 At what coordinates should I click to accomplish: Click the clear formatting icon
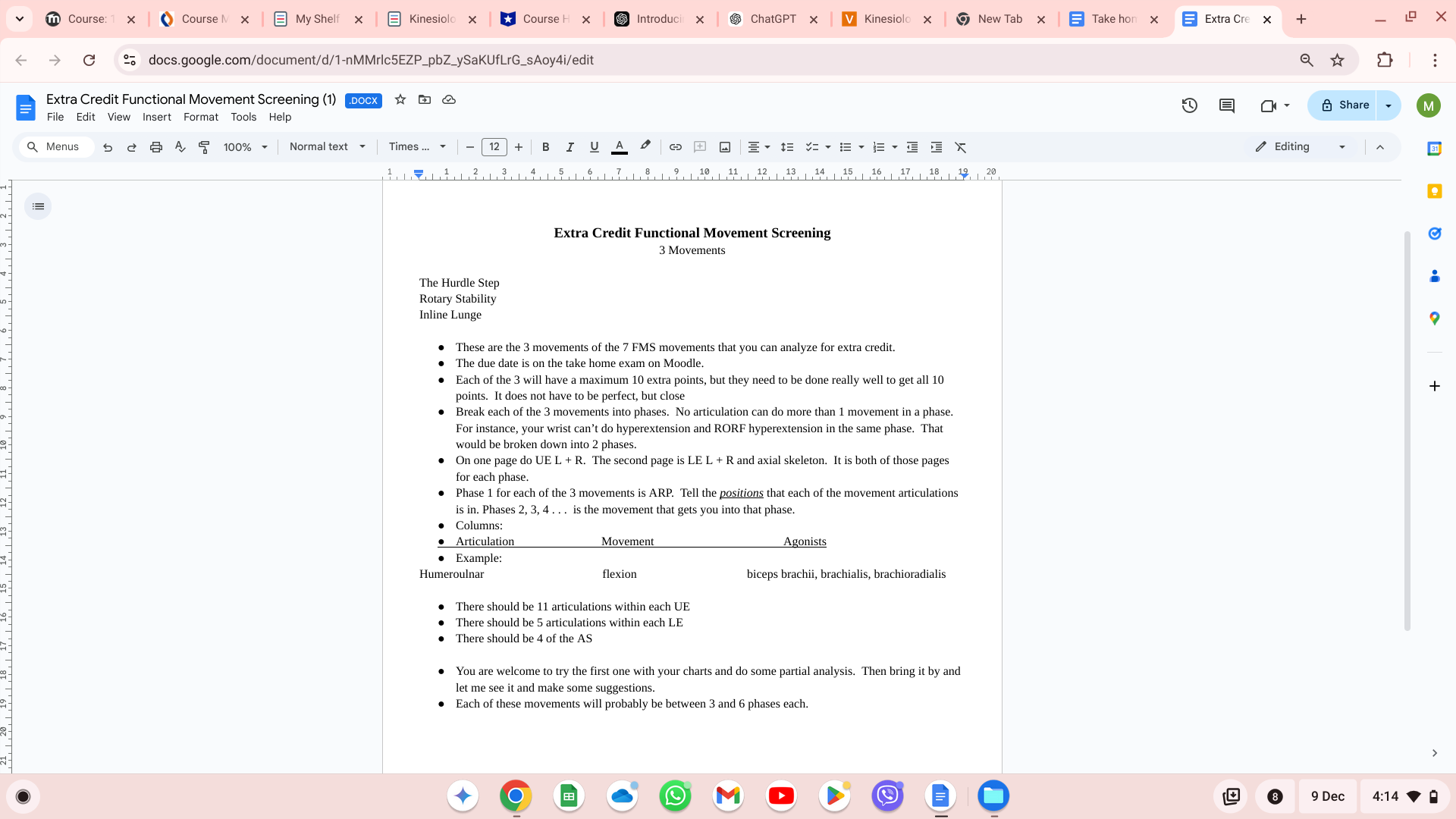[x=960, y=147]
